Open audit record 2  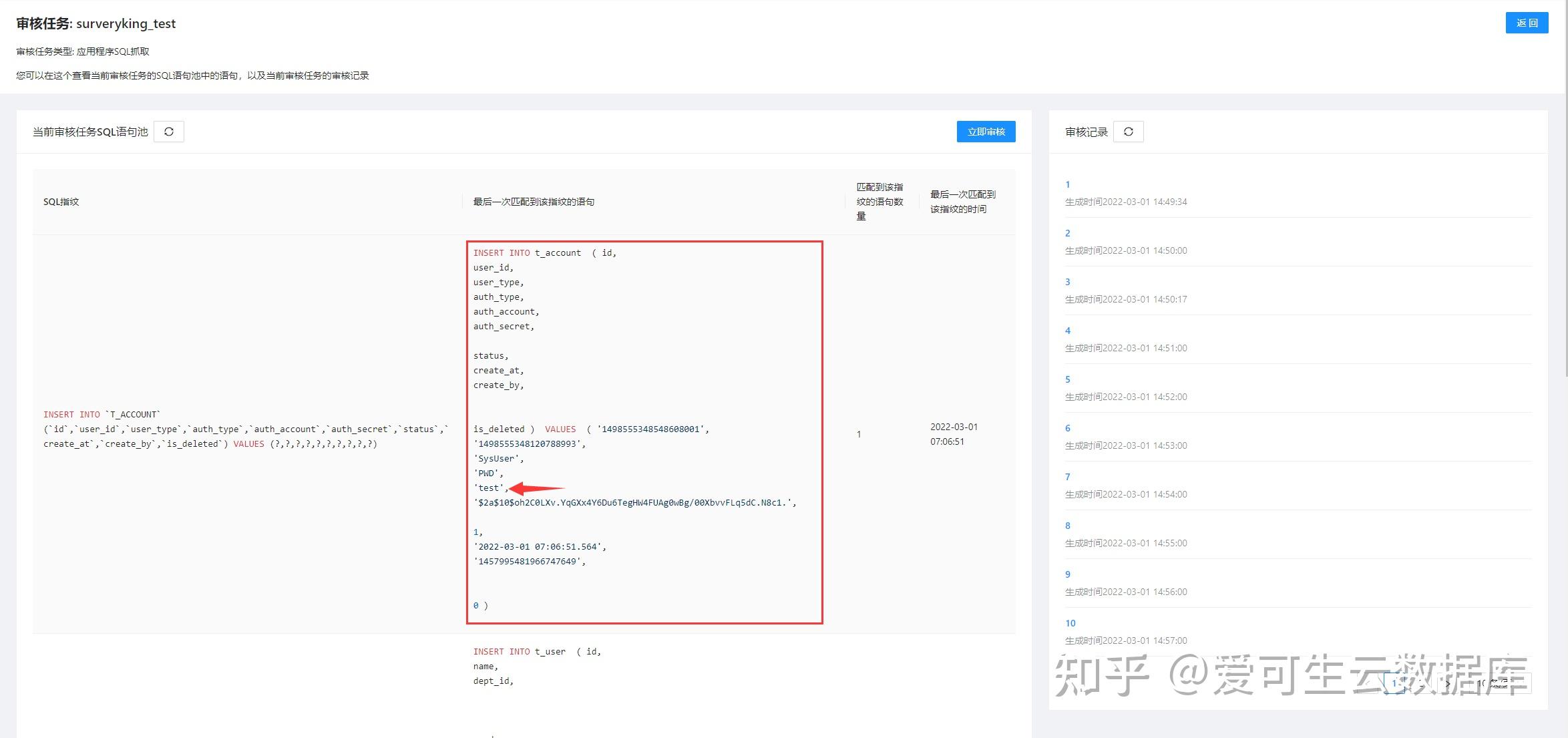click(x=1068, y=232)
